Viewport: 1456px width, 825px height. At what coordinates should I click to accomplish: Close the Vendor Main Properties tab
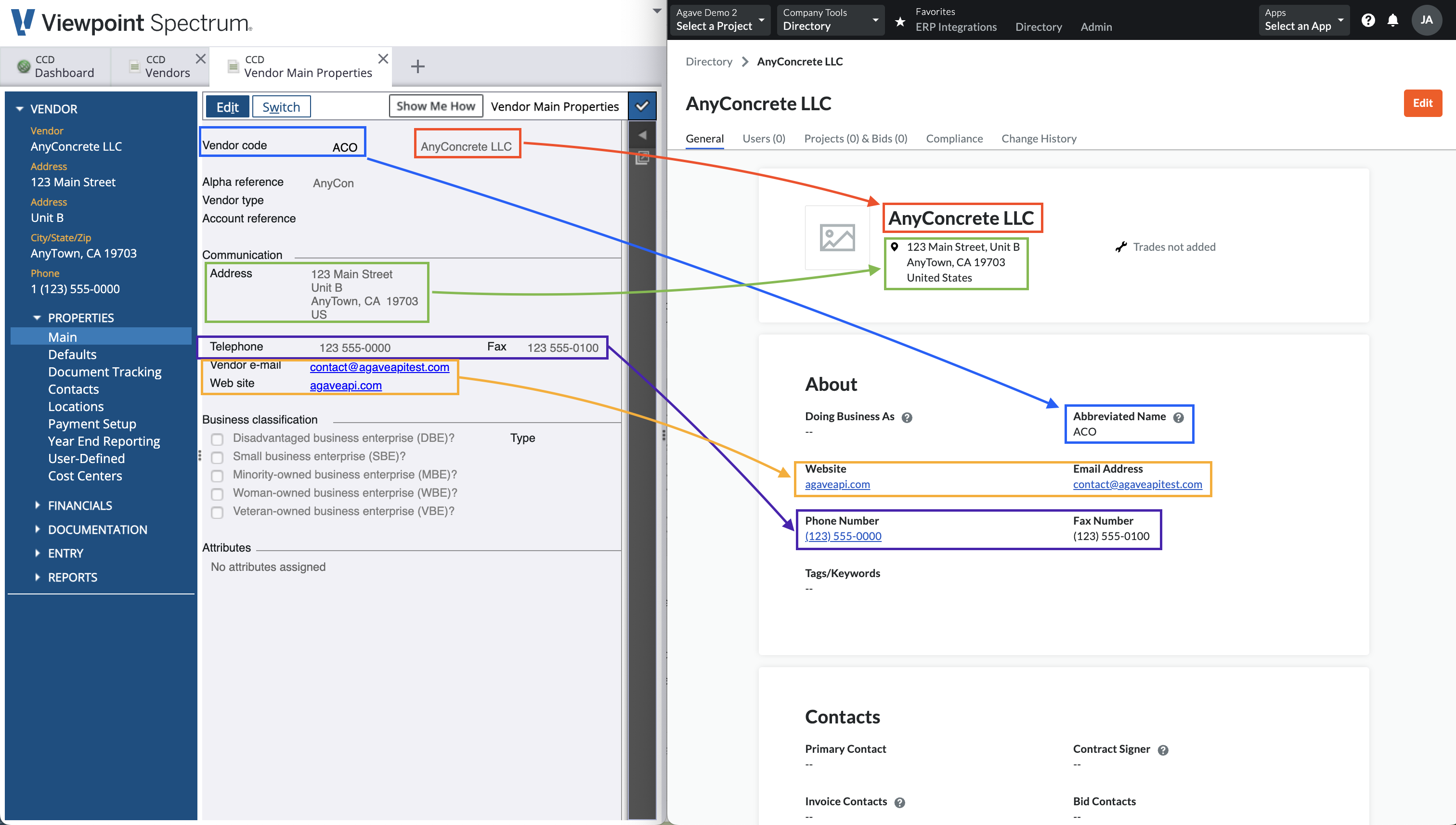[383, 58]
